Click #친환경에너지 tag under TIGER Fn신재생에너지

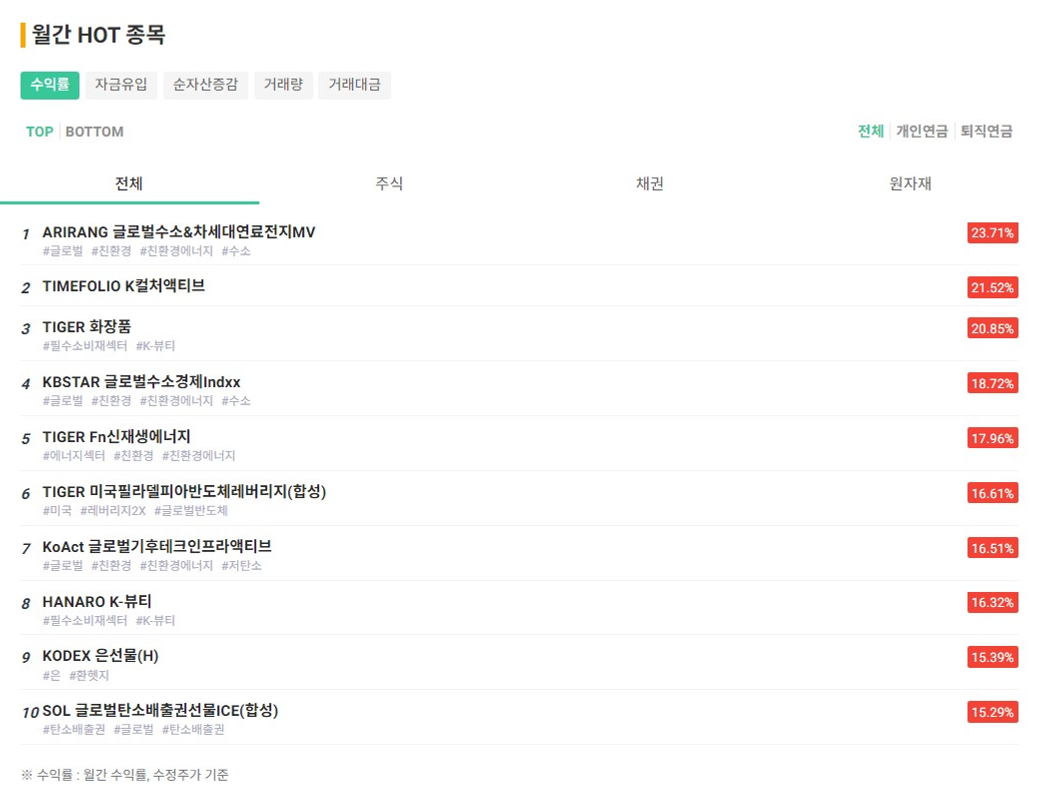198,455
